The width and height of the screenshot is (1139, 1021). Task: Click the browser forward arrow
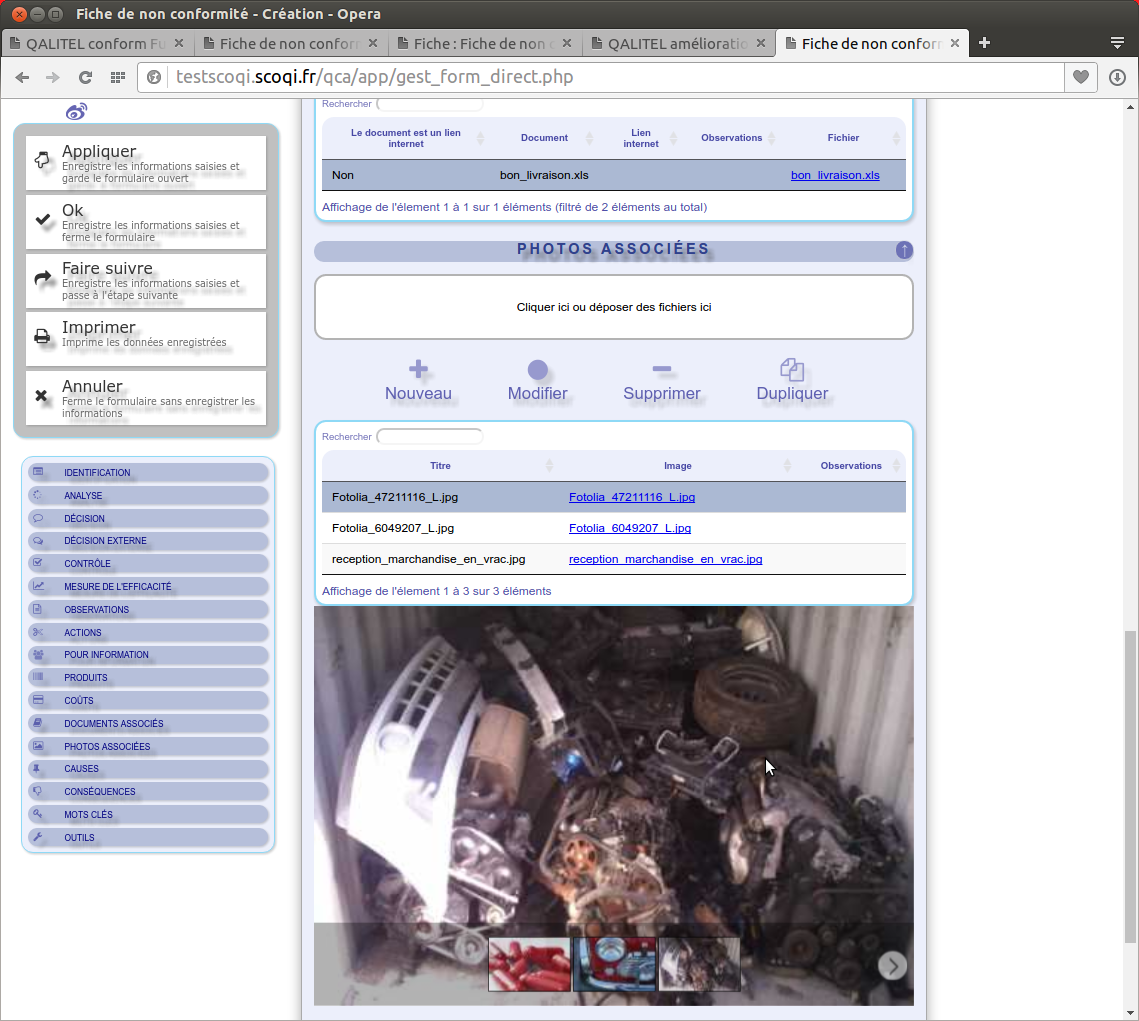pyautogui.click(x=53, y=77)
